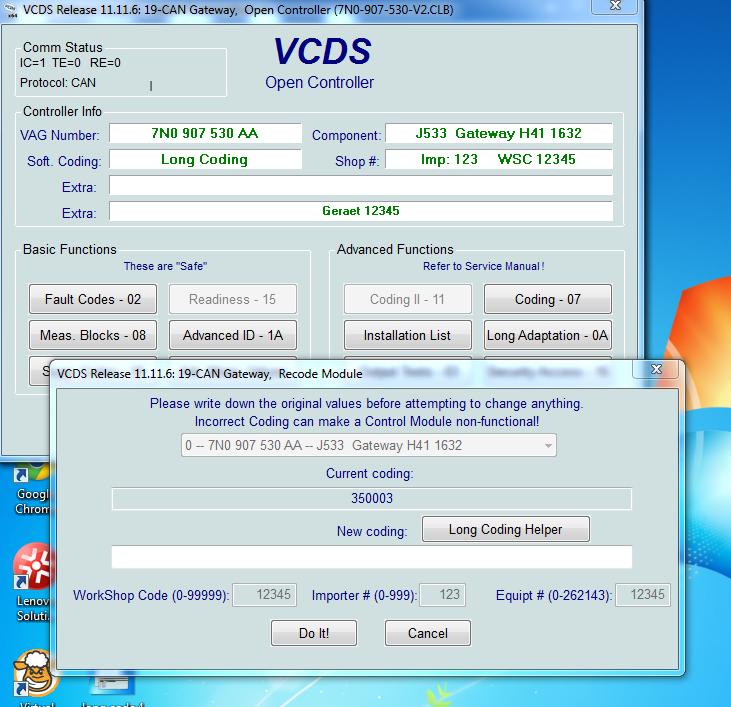The image size is (731, 707).
Task: Open the Lenovo Solution desktop shortcut
Action: click(x=32, y=583)
